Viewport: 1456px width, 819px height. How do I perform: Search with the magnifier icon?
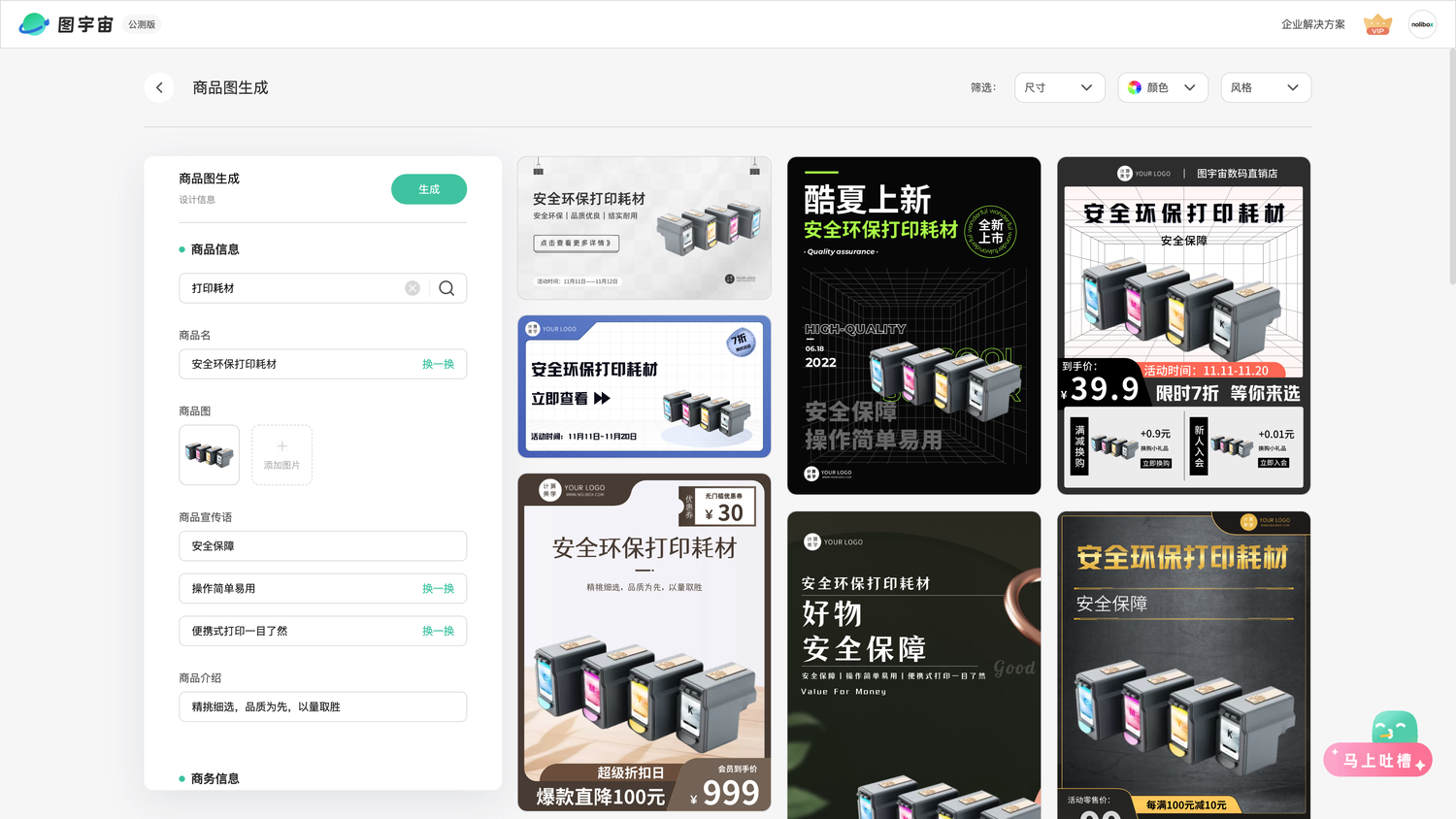[x=447, y=288]
